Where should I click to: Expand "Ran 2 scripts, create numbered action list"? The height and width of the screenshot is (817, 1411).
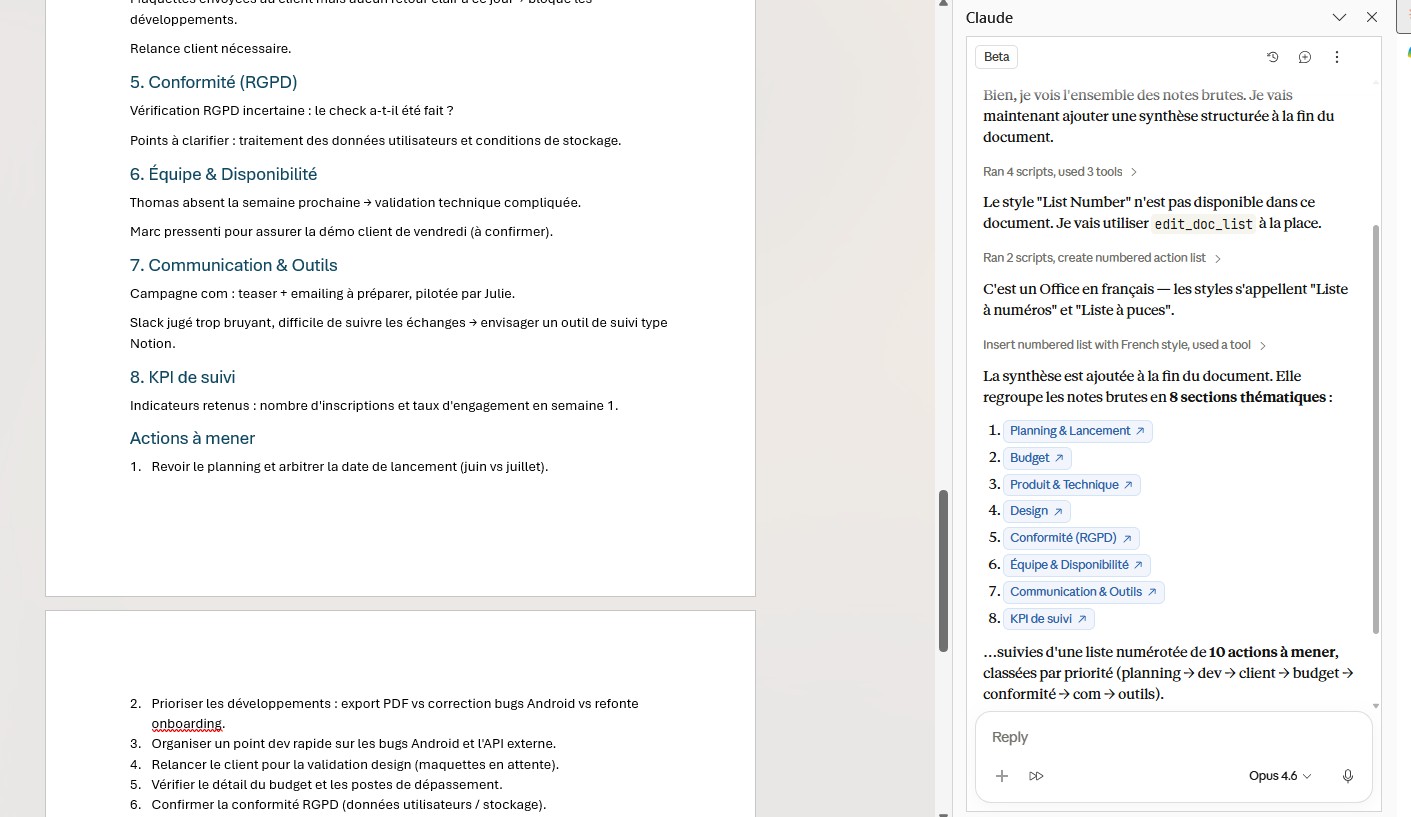tap(1102, 258)
